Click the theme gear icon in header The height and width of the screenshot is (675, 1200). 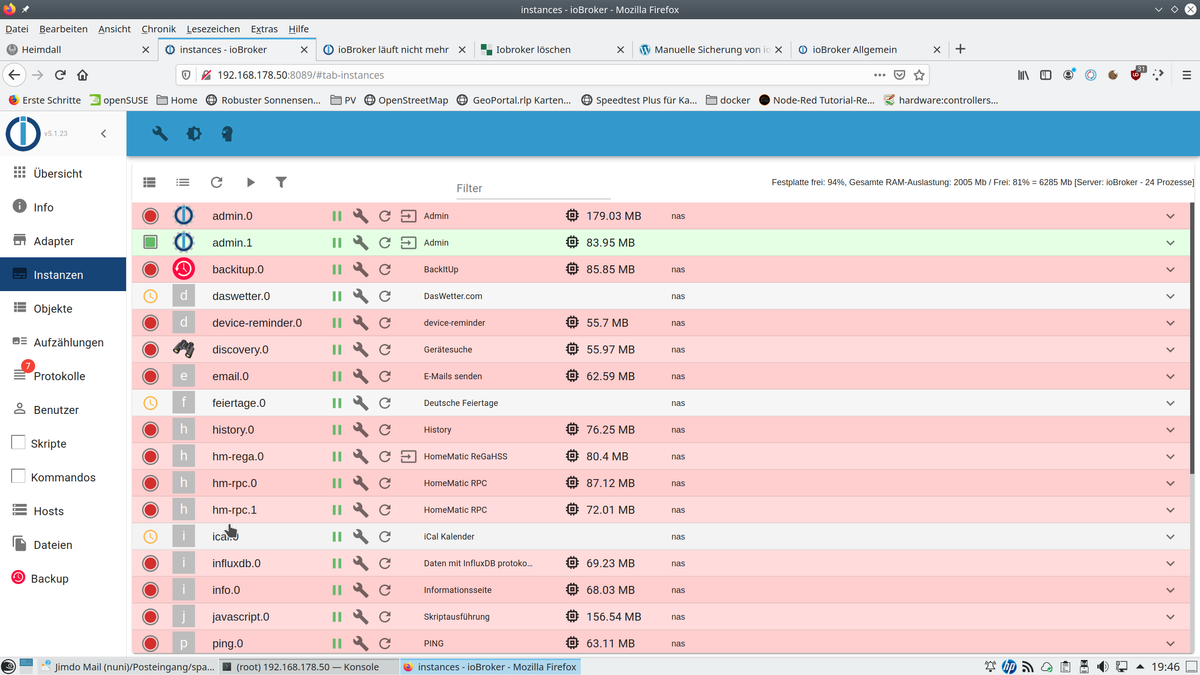(194, 134)
